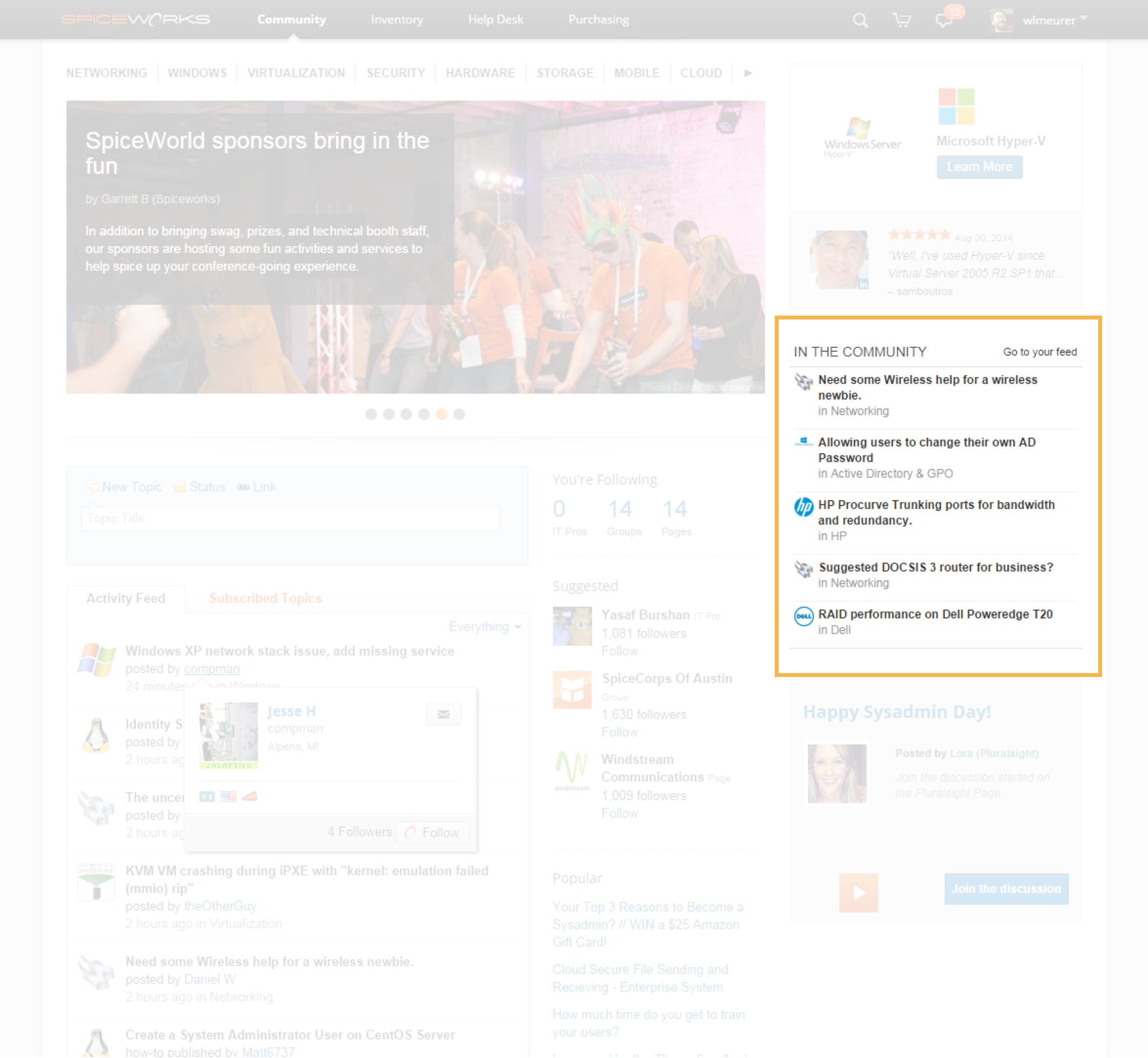The width and height of the screenshot is (1148, 1058).
Task: Click Windstream Communications logo
Action: tap(572, 771)
